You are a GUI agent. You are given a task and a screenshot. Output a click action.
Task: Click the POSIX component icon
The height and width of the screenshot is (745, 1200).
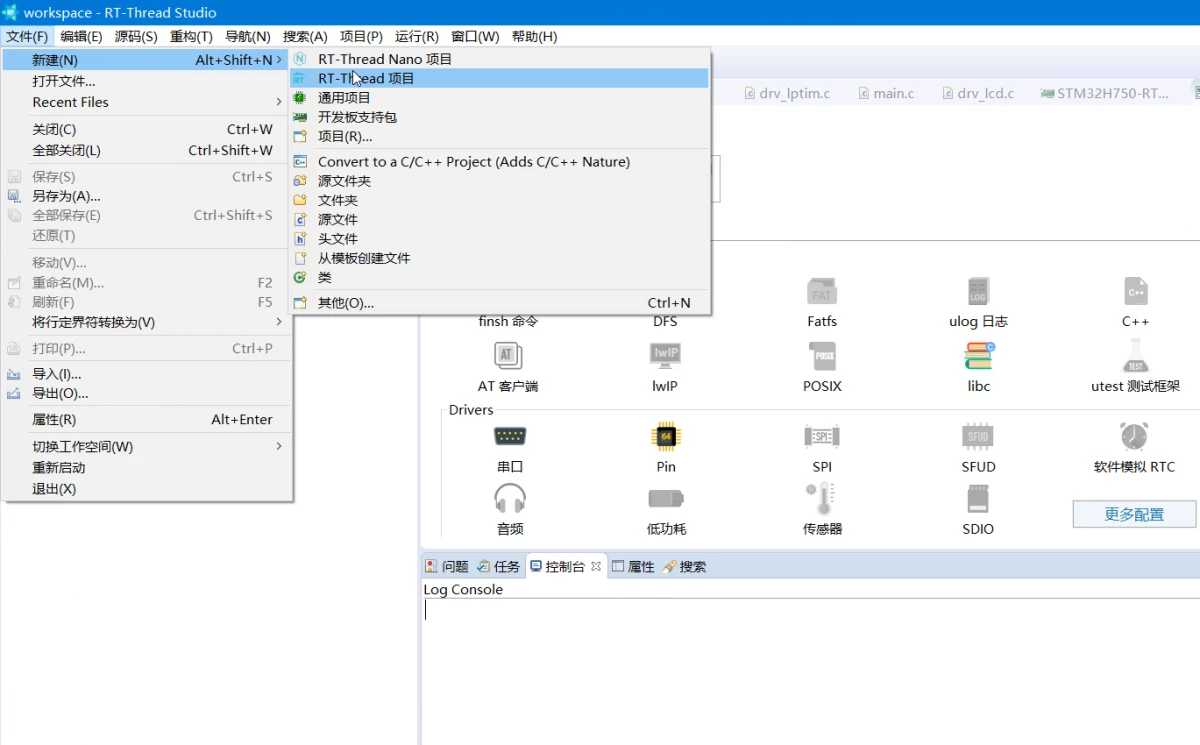[x=822, y=355]
